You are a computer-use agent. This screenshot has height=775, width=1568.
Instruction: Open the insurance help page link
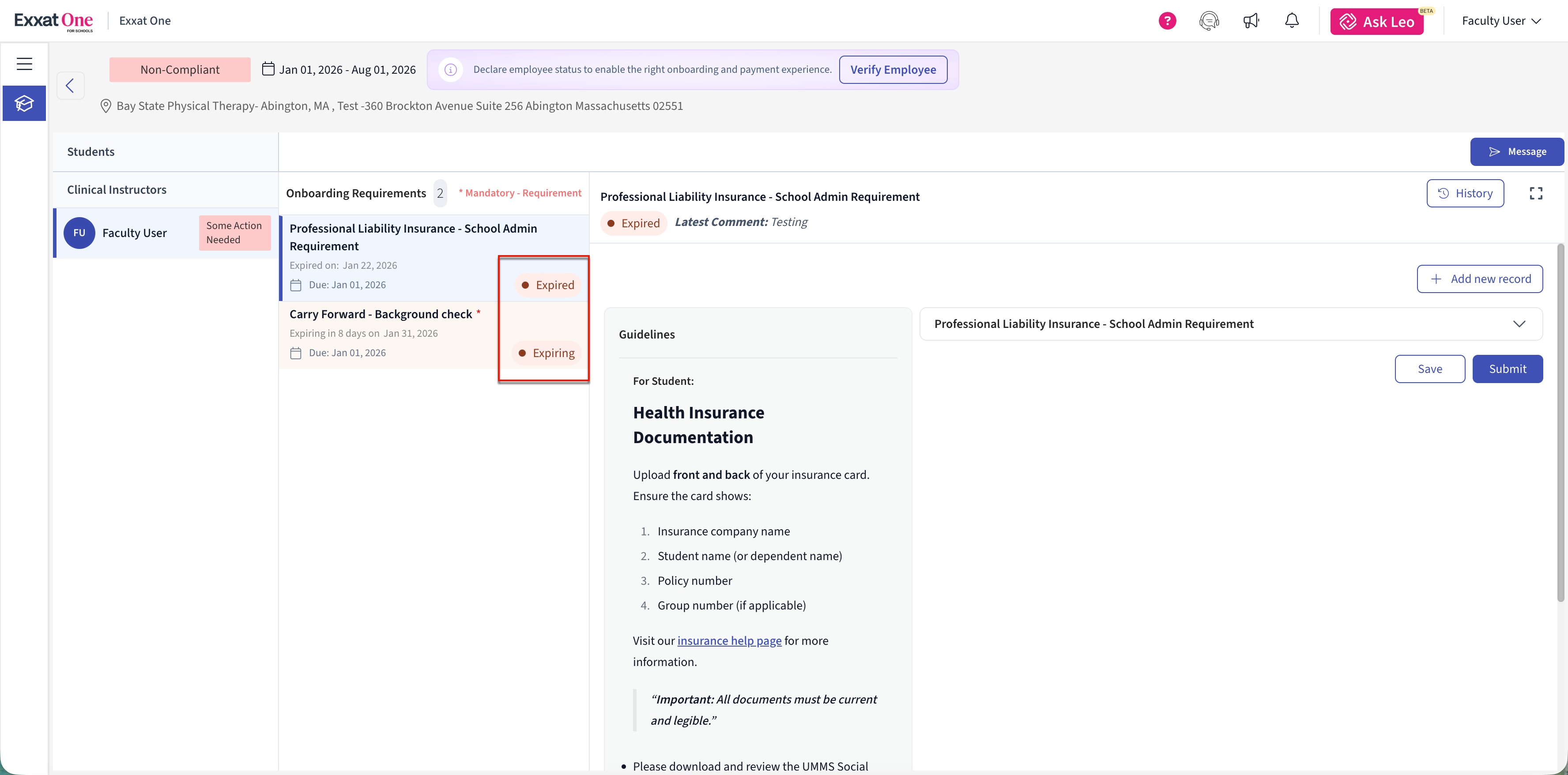coord(729,640)
